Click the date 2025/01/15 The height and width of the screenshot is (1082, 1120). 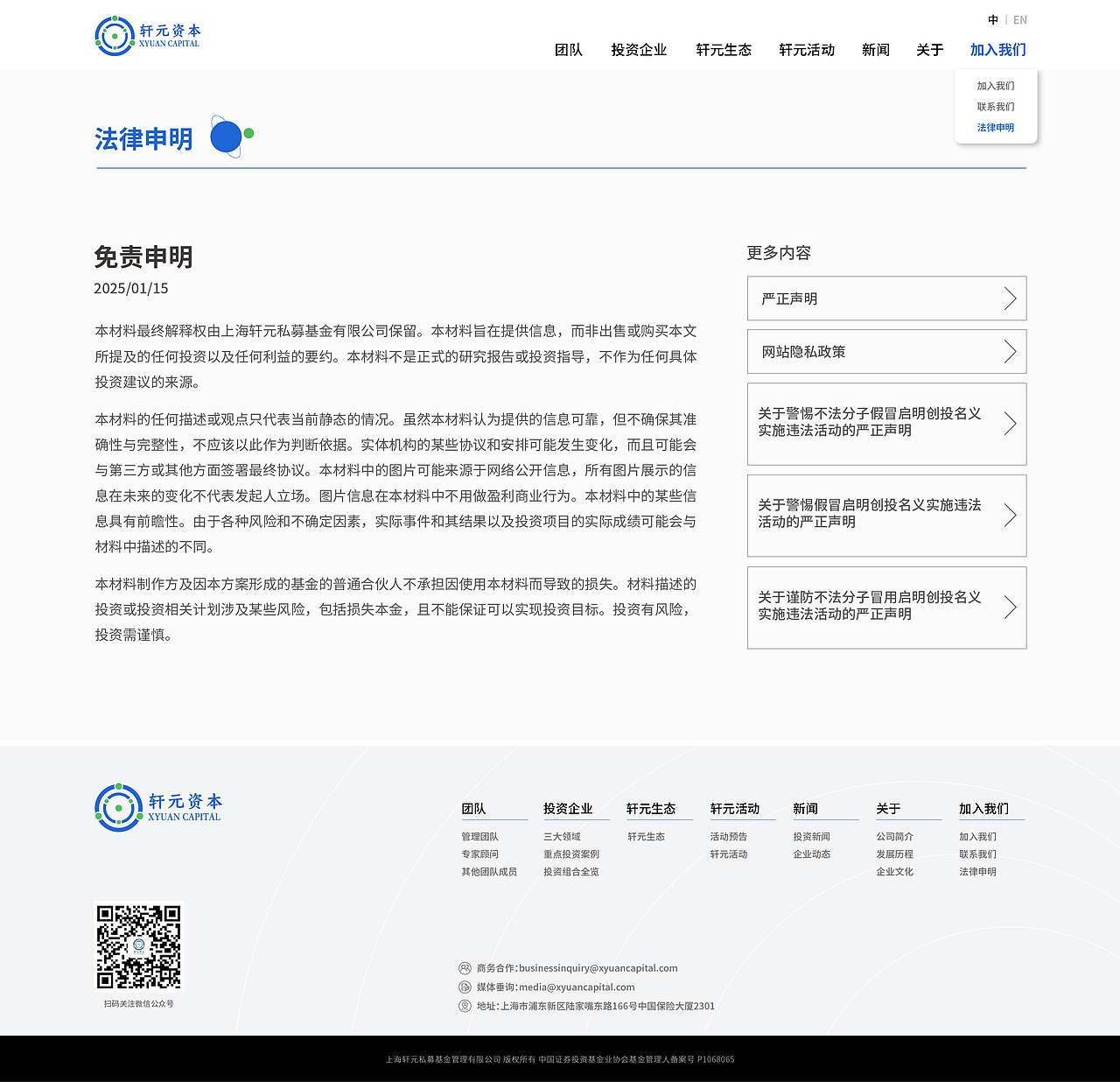click(x=131, y=288)
